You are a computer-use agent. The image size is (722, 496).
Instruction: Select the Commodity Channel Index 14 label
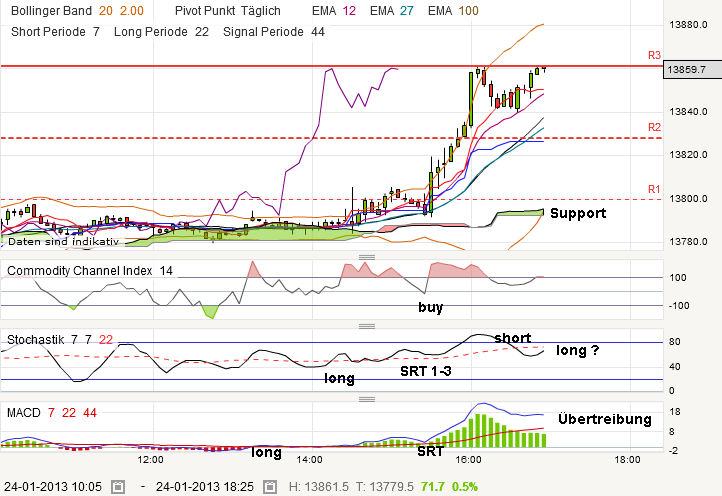(x=90, y=271)
